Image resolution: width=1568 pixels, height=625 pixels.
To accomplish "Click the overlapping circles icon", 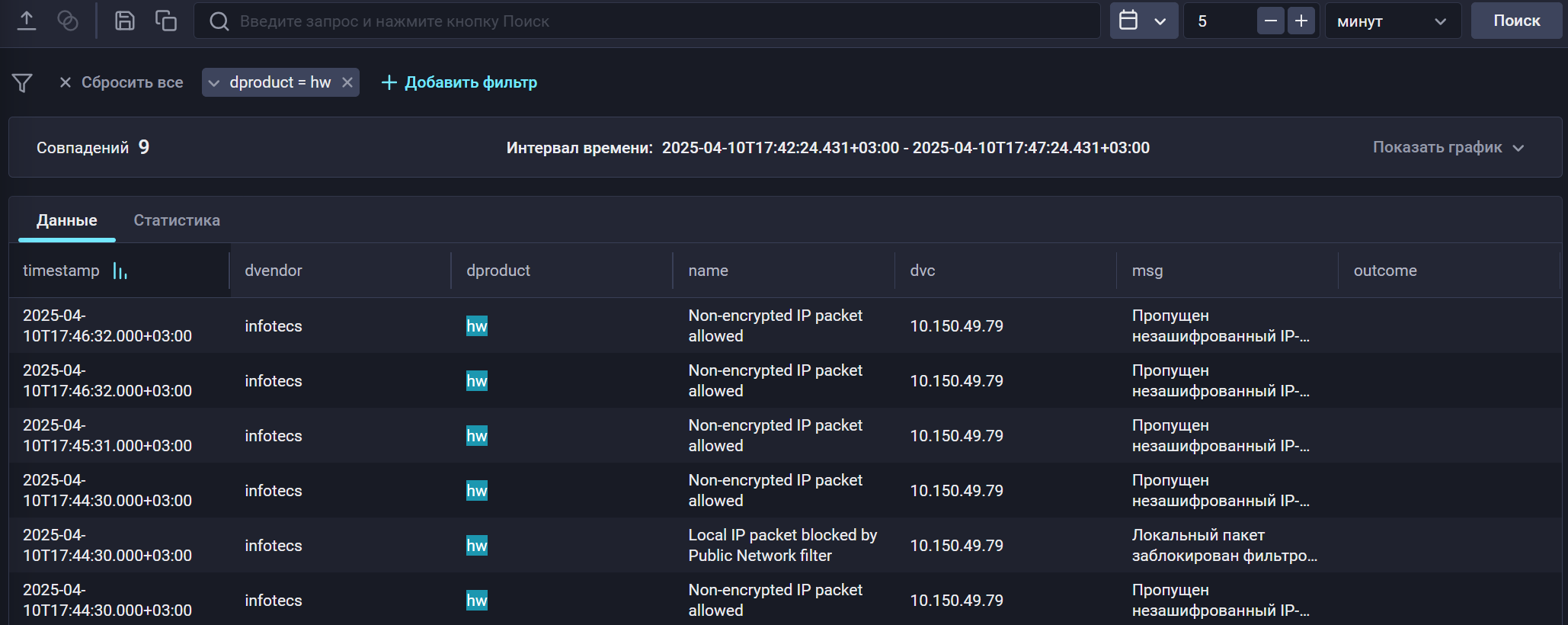I will click(x=68, y=21).
